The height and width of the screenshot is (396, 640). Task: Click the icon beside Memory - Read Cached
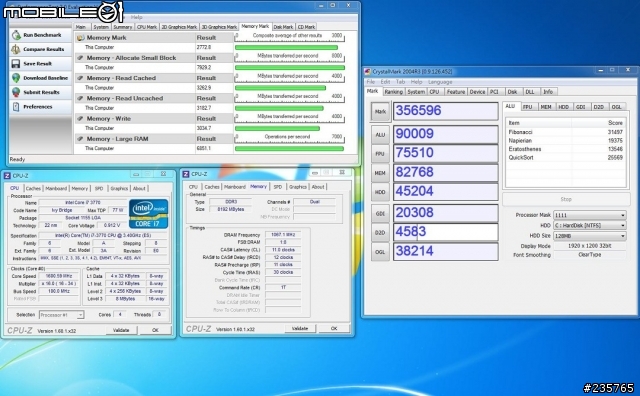pyautogui.click(x=80, y=78)
